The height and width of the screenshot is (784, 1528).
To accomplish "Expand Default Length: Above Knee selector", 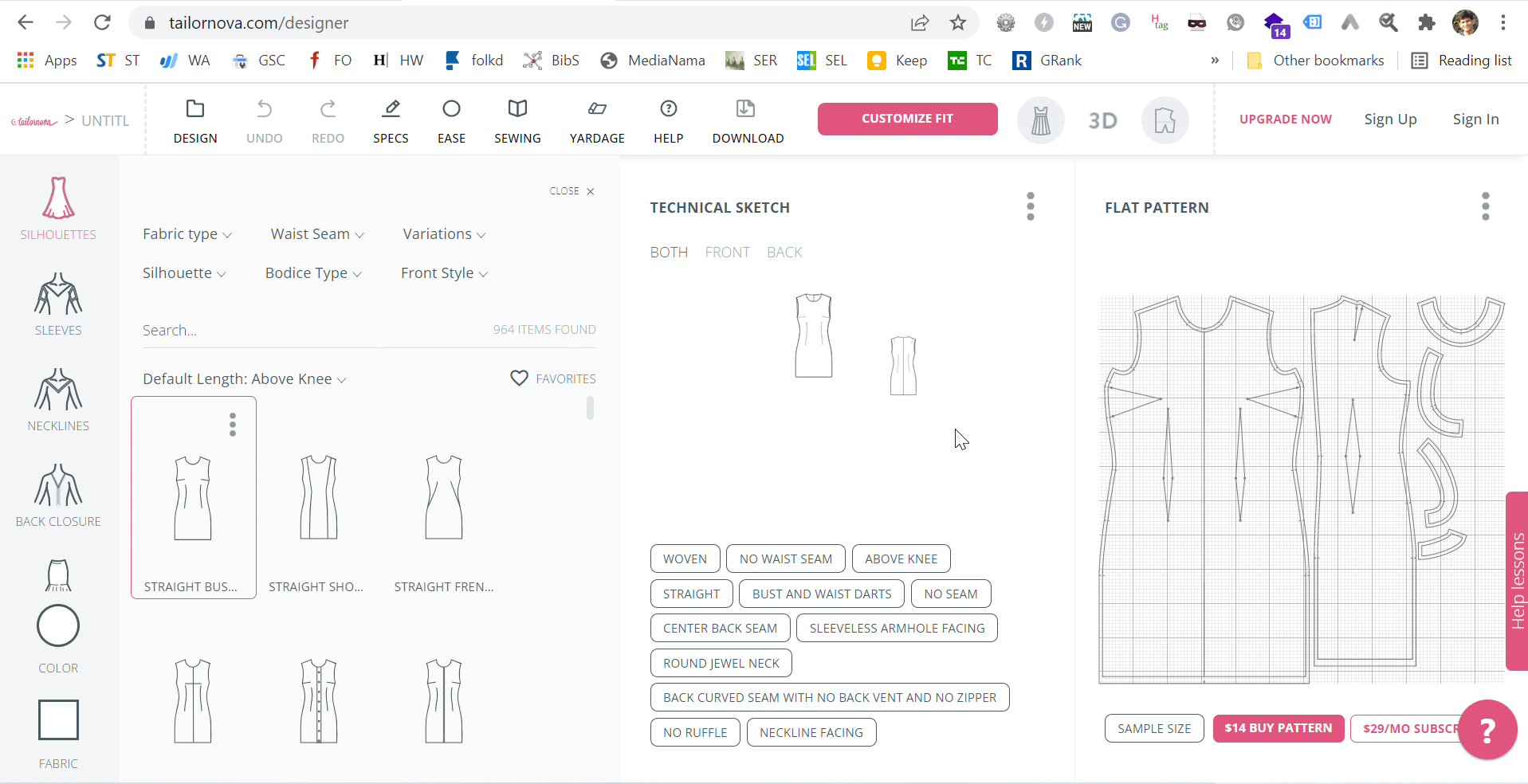I will tap(244, 379).
